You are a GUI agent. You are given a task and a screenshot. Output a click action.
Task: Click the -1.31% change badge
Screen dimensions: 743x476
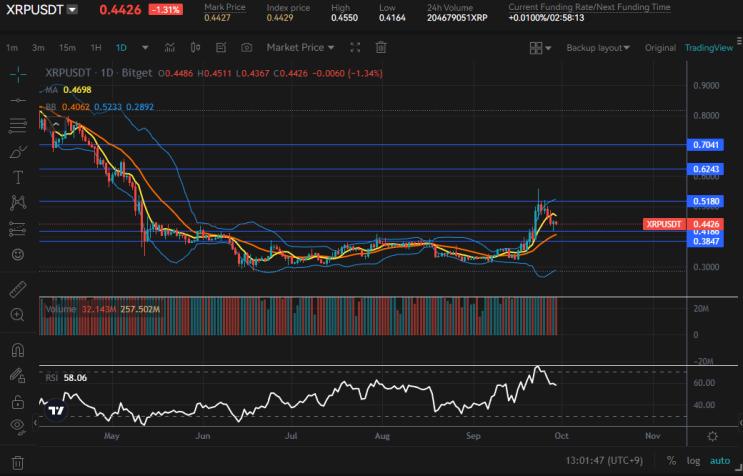click(165, 9)
